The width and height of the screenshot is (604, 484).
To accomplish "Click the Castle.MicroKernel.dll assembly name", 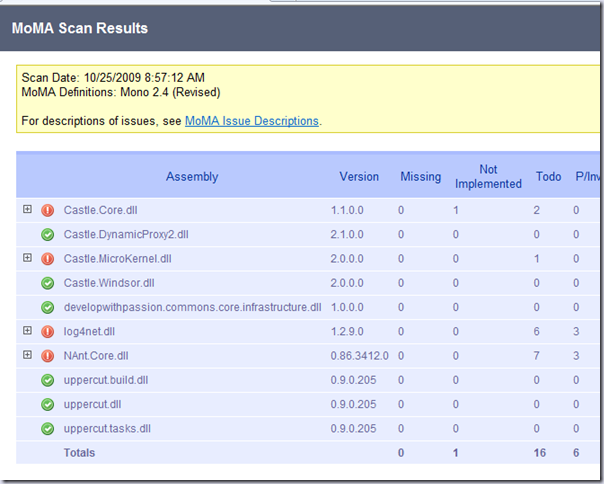I will coord(117,259).
